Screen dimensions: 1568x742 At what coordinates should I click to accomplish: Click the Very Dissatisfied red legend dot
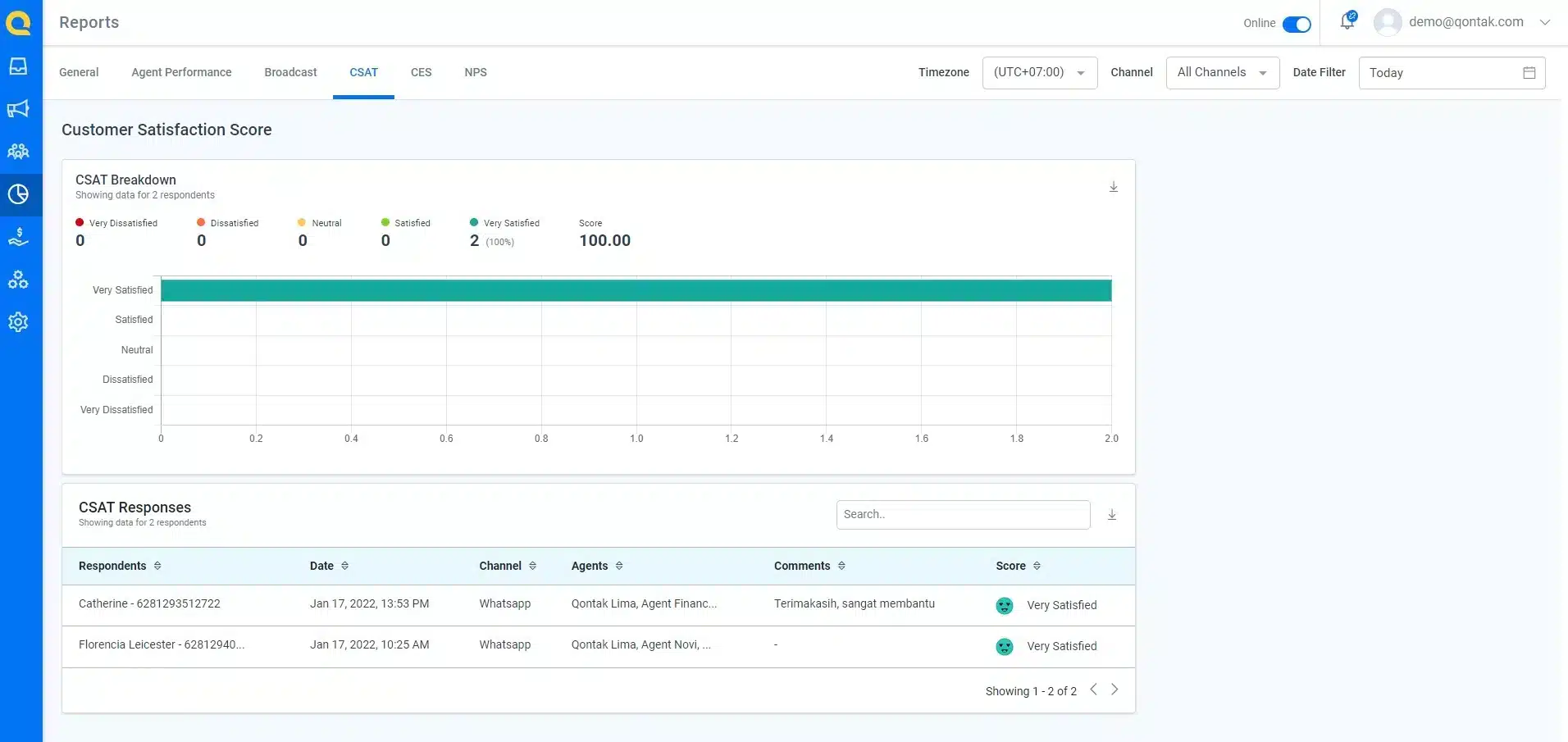pos(80,222)
